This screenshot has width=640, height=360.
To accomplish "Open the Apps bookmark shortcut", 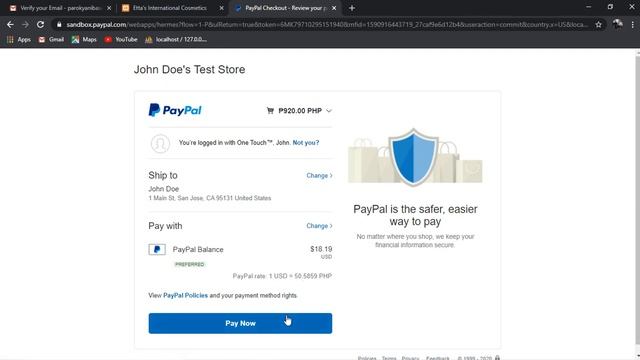I will [x=19, y=40].
